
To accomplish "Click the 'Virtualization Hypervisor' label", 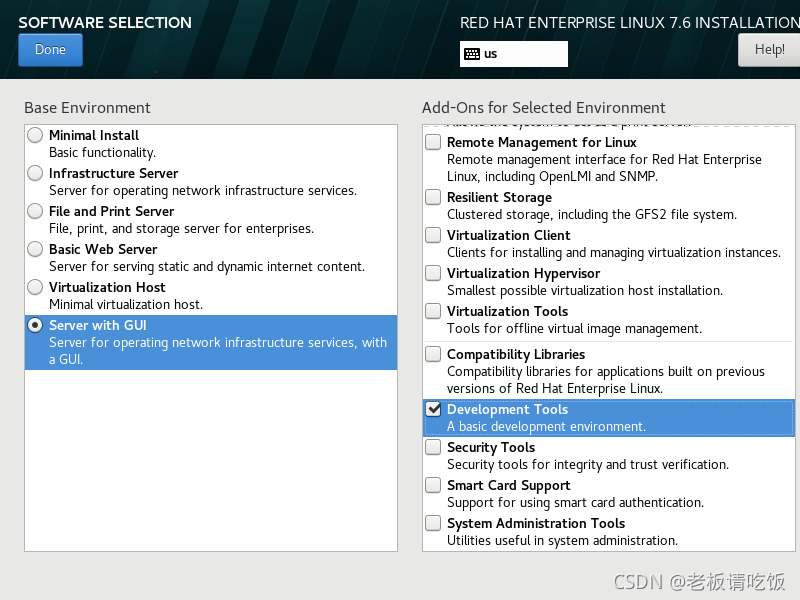I will tap(523, 273).
